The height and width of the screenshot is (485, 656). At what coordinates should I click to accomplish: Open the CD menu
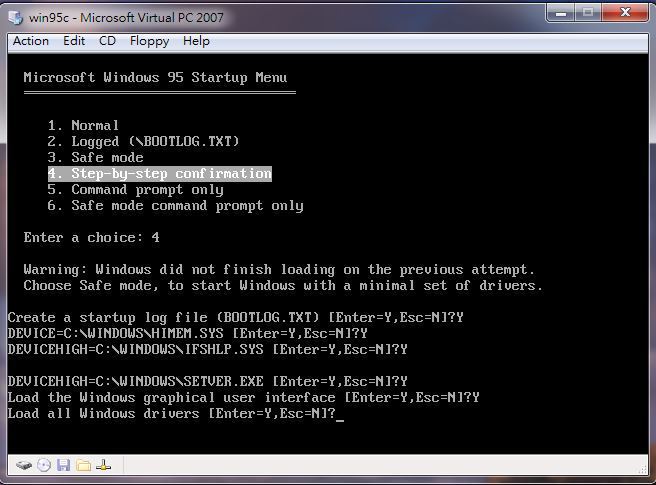(107, 41)
